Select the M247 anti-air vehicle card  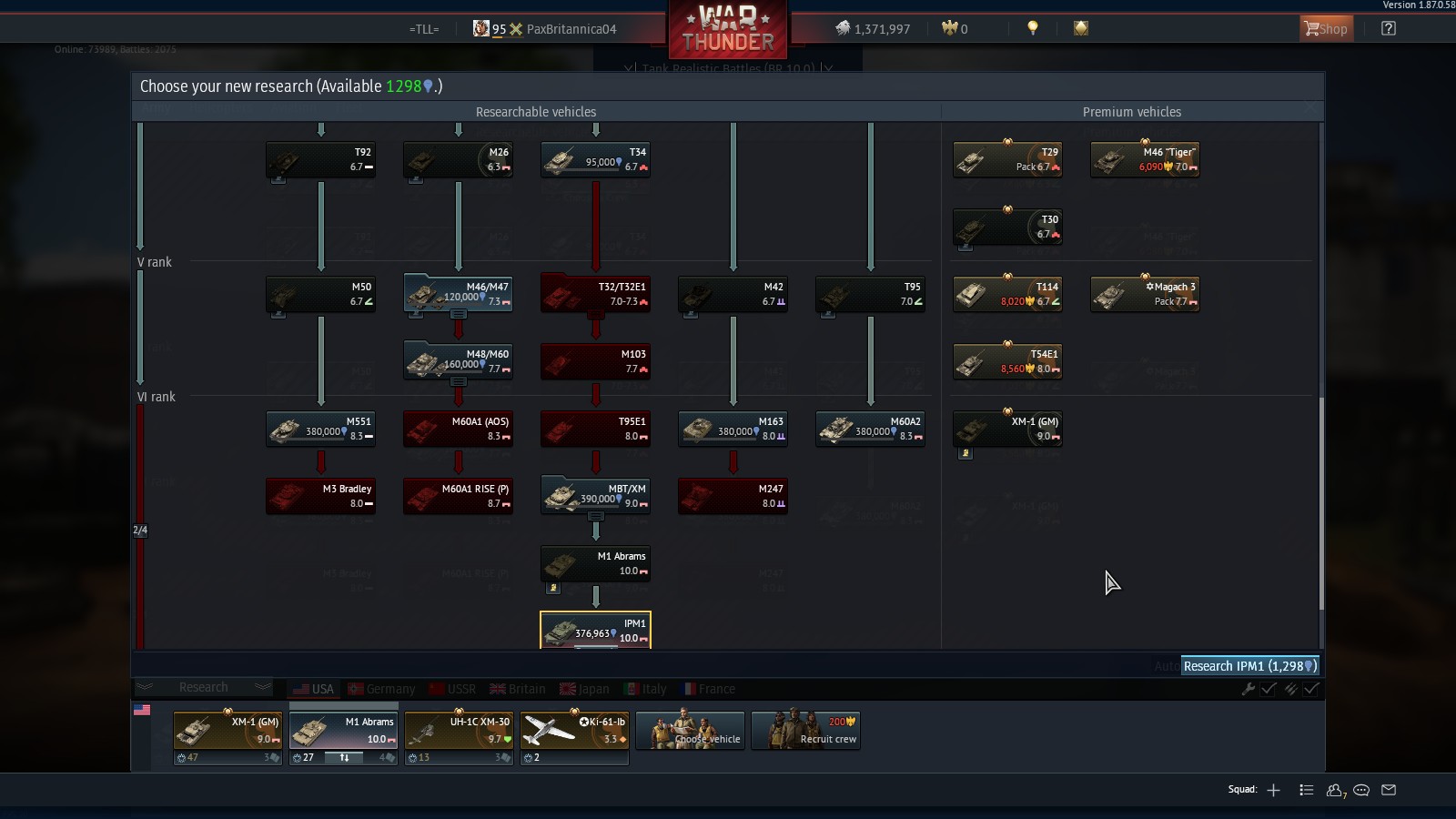733,497
